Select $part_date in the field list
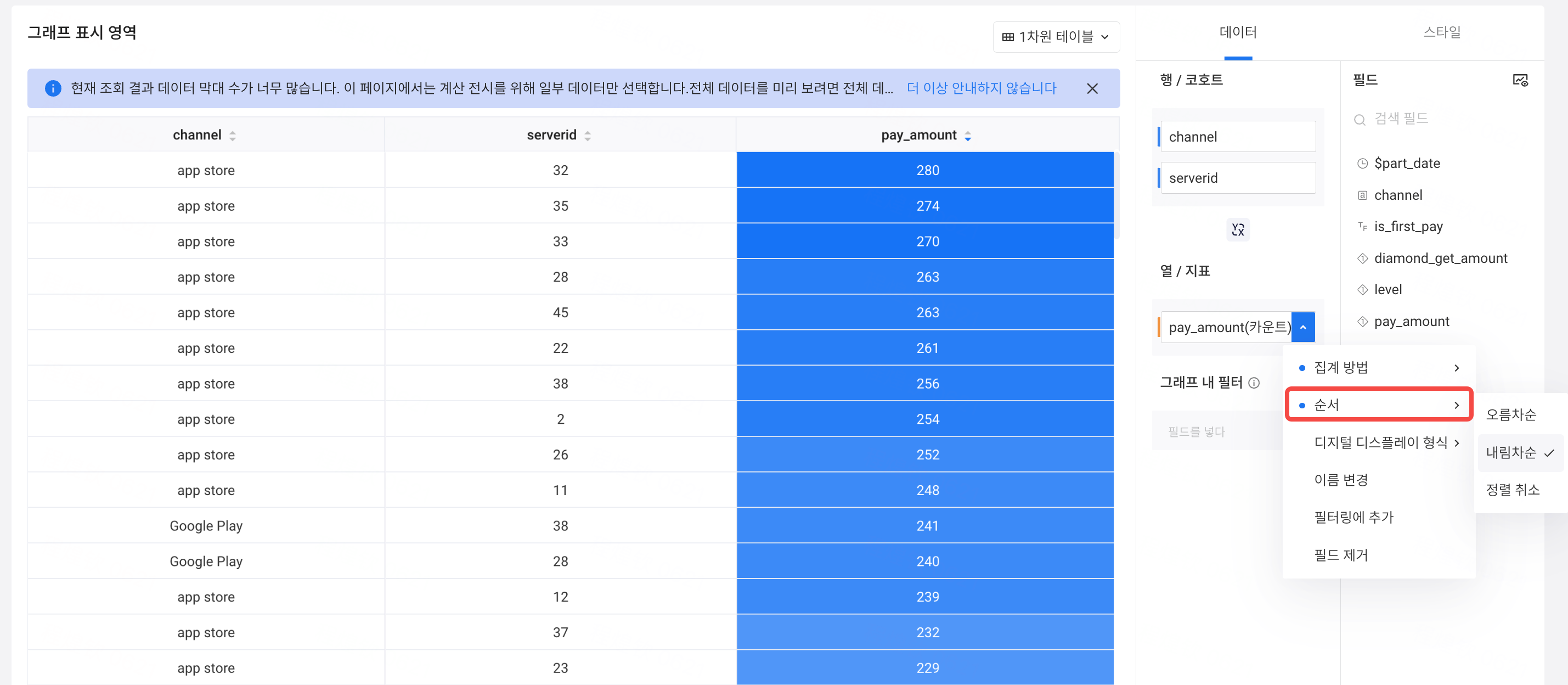Image resolution: width=1568 pixels, height=685 pixels. [1407, 163]
